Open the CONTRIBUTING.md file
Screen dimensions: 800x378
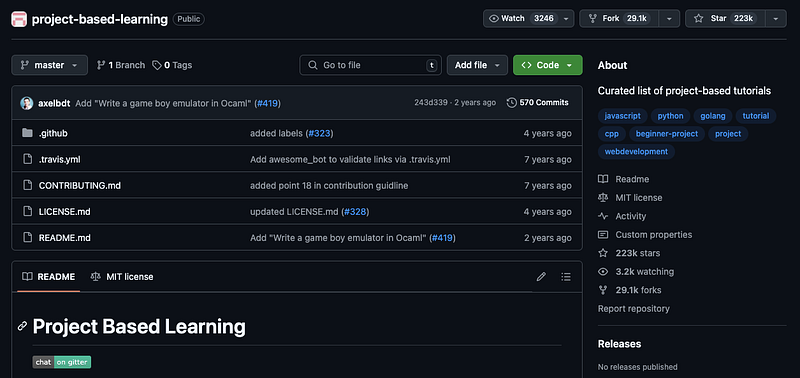(x=80, y=185)
